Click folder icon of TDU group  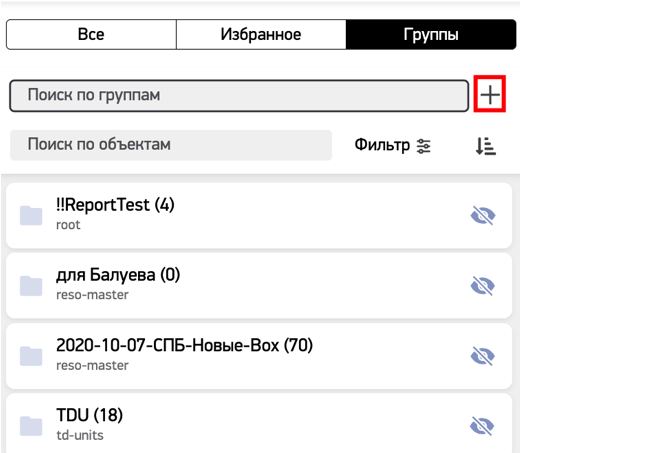coord(31,426)
